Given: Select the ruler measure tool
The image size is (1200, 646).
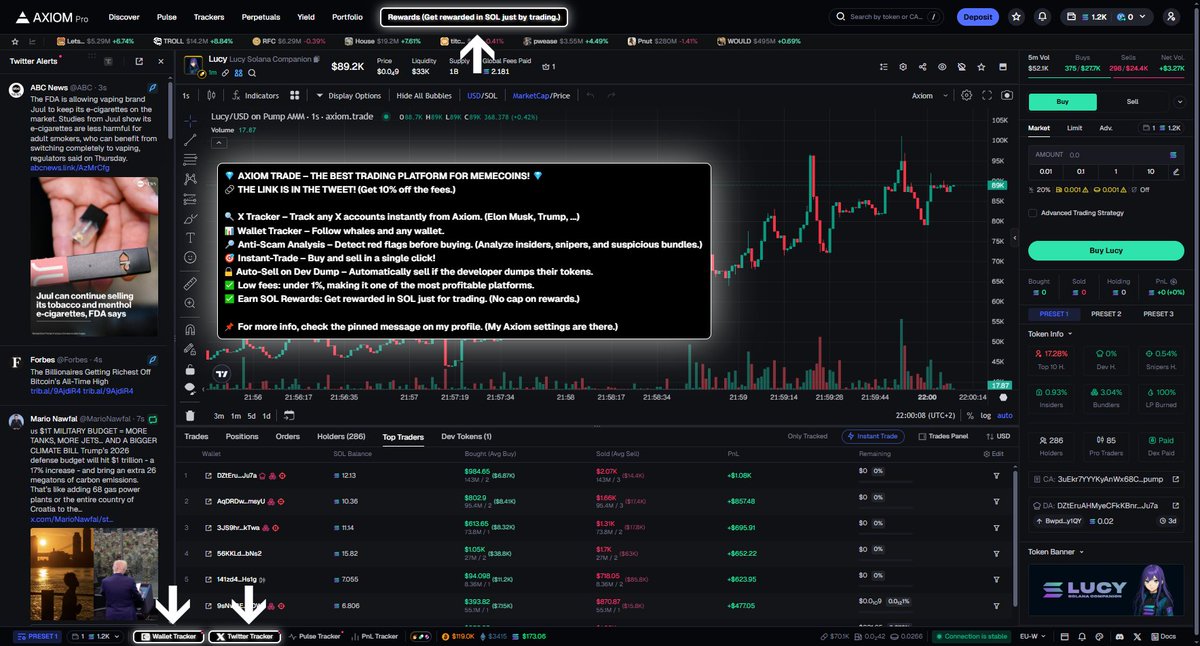Looking at the screenshot, I should point(190,284).
